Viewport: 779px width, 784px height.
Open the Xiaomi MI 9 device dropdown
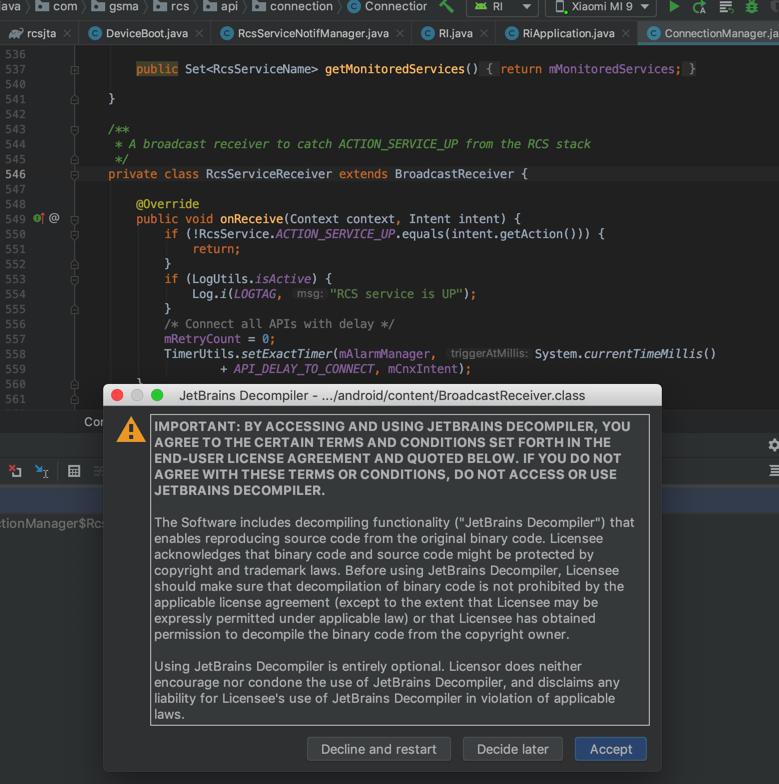click(602, 7)
